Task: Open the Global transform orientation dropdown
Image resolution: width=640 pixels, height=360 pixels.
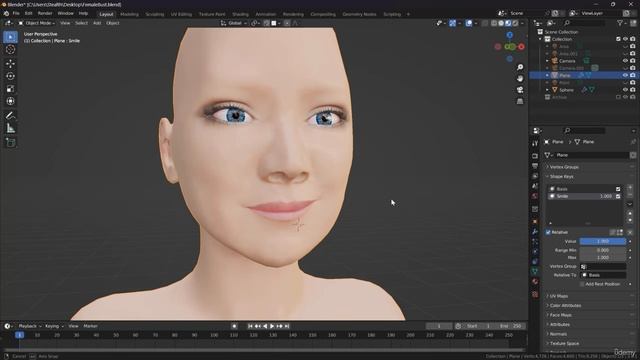Action: [x=234, y=23]
